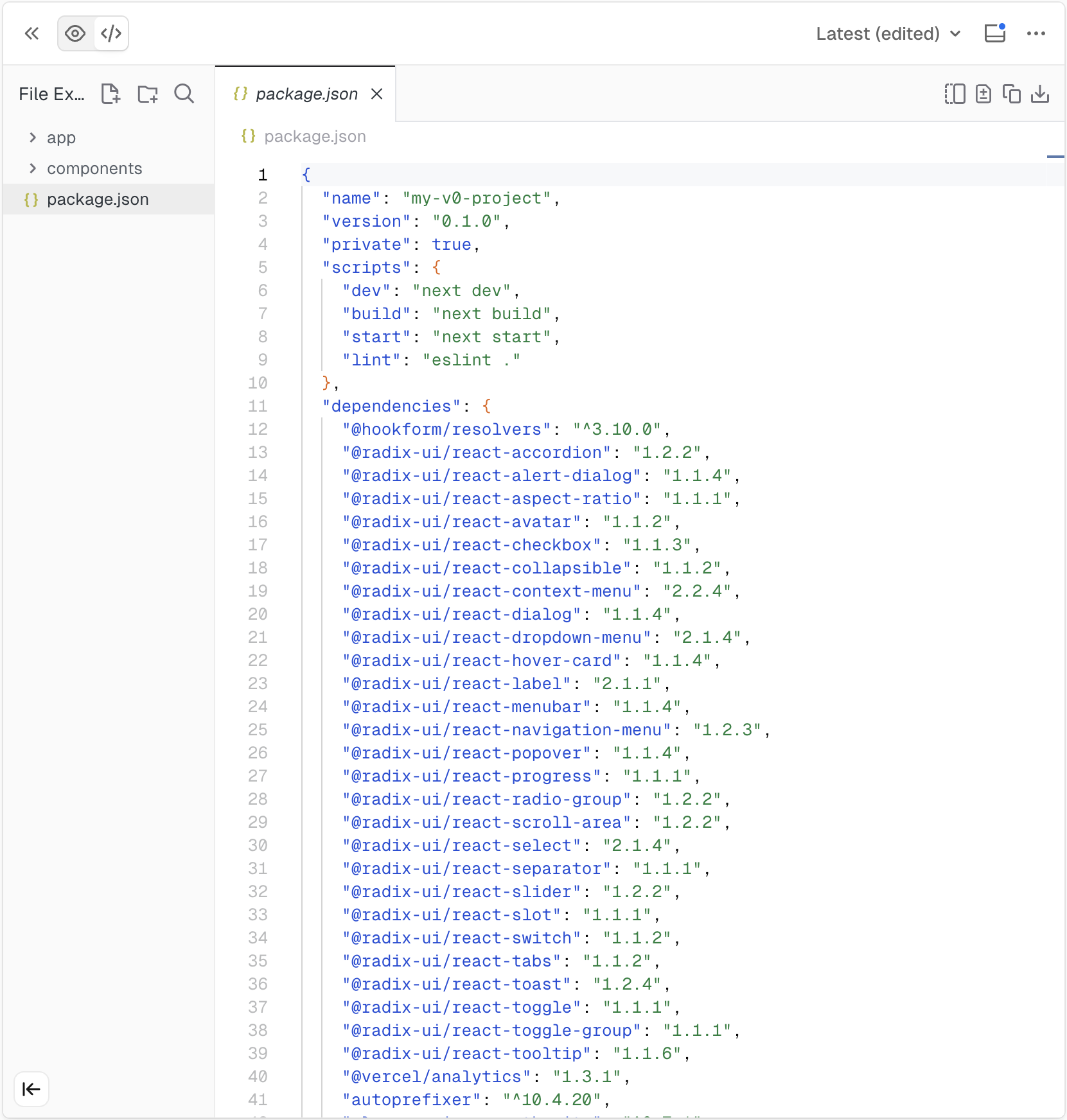Click the File Ex... panel title
Image resolution: width=1067 pixels, height=1120 pixels.
51,94
